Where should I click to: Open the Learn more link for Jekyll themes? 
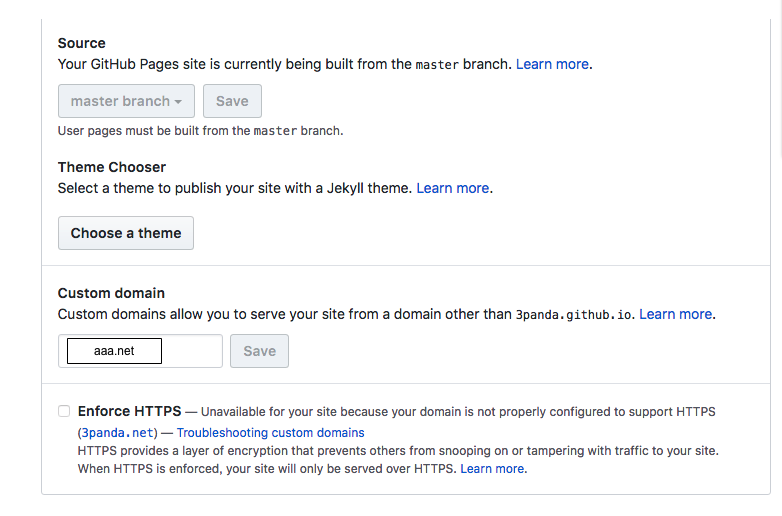pos(453,188)
